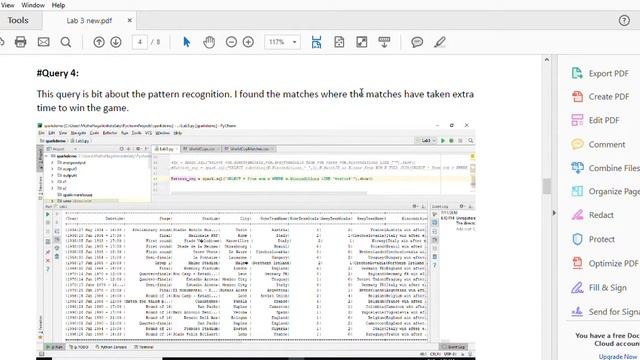
Task: Click the Send for Signature icon
Action: click(x=577, y=312)
